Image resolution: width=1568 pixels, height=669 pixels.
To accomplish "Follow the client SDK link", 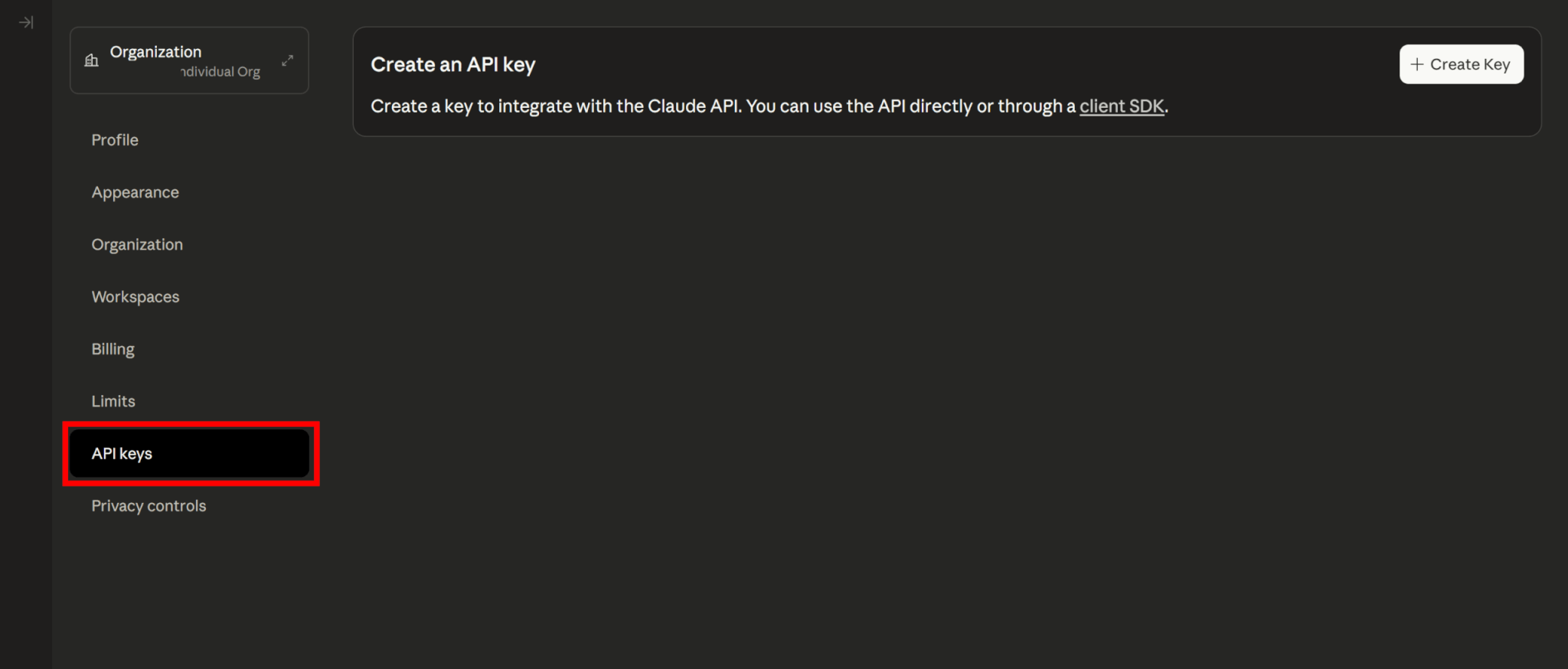I will pos(1121,106).
